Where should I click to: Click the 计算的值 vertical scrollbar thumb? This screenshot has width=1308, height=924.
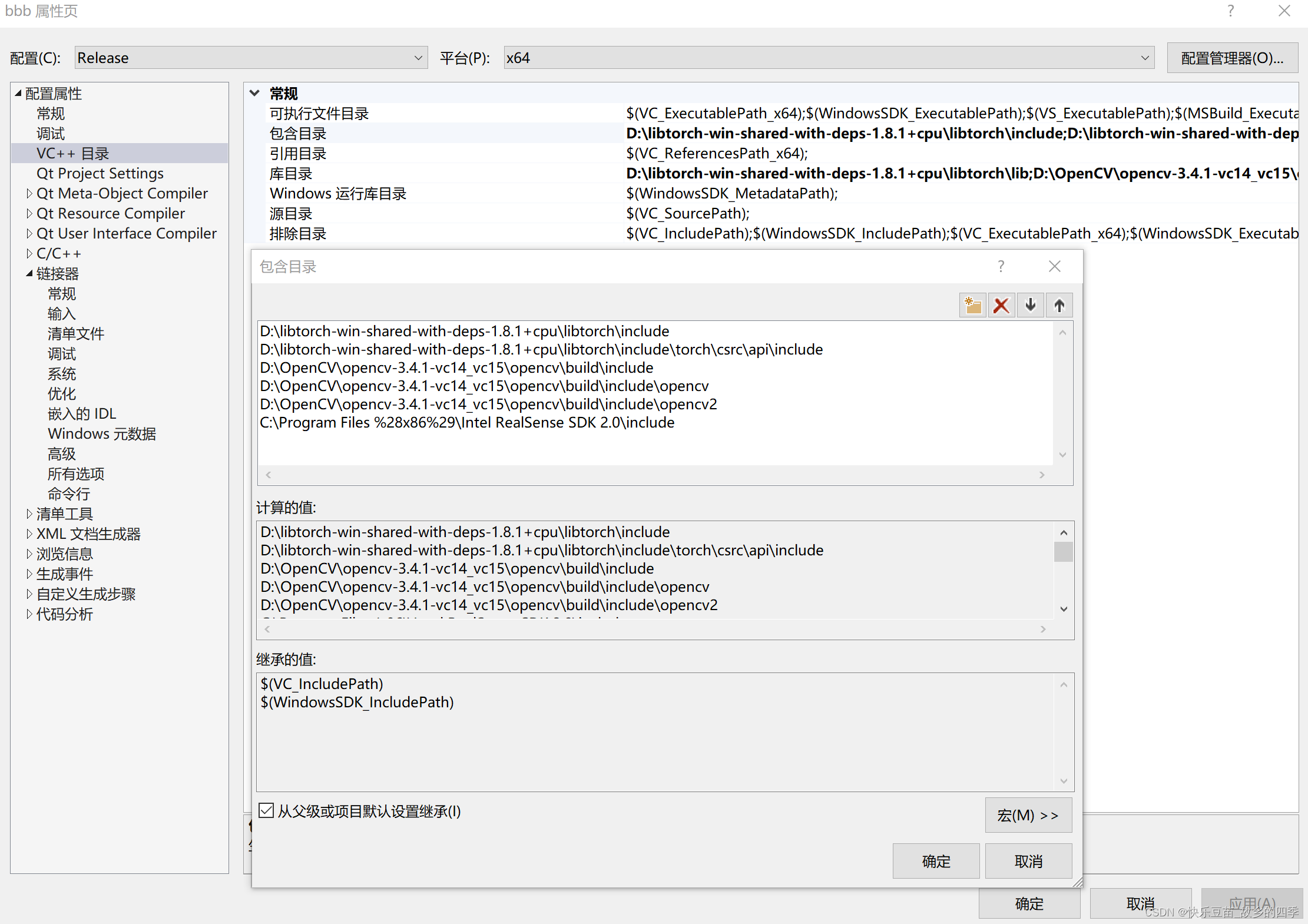1063,552
